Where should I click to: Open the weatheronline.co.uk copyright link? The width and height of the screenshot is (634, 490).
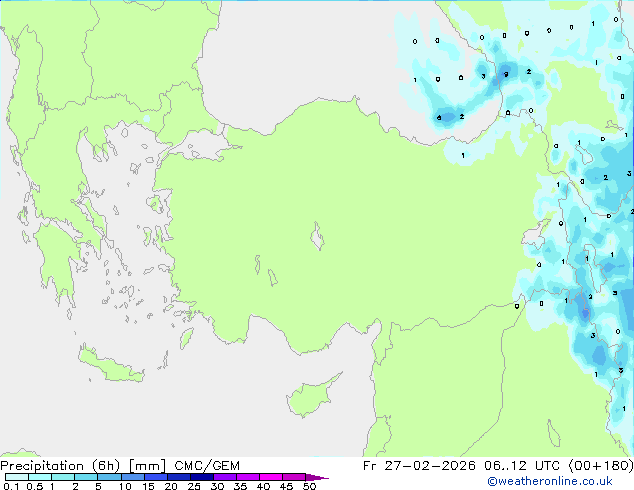click(x=550, y=481)
